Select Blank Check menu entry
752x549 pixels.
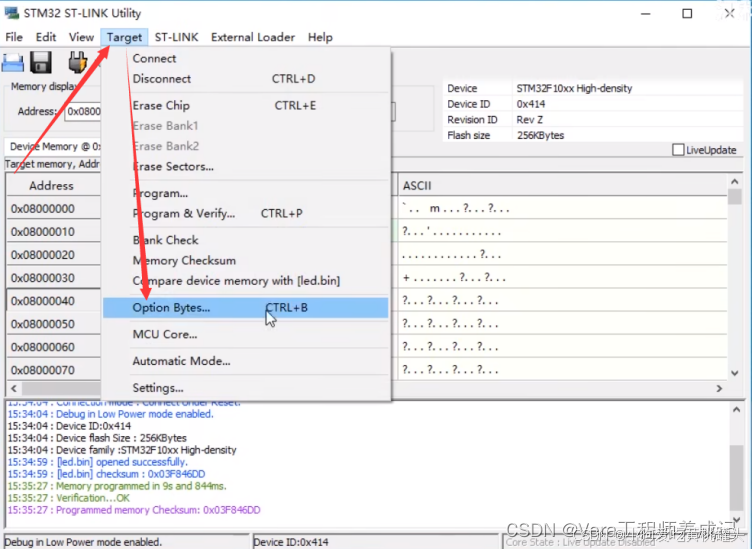(246, 240)
